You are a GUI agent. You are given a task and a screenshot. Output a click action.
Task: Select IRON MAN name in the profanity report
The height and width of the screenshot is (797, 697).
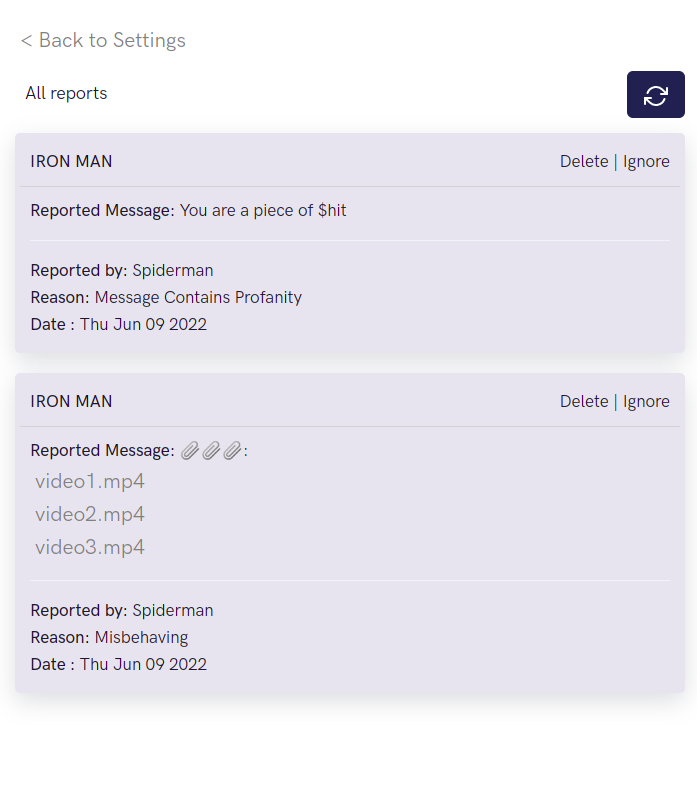click(x=71, y=161)
